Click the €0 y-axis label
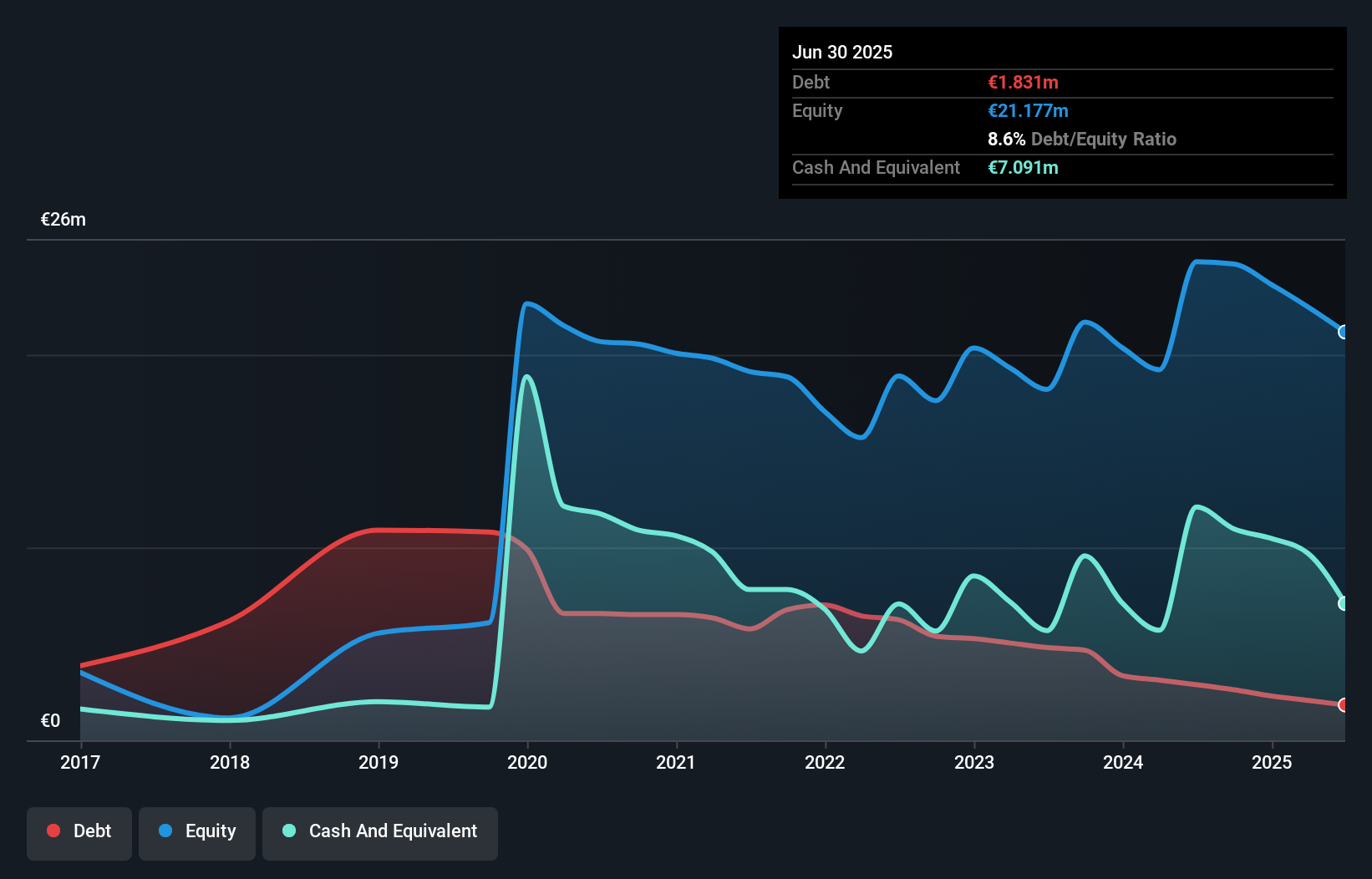 click(x=50, y=720)
